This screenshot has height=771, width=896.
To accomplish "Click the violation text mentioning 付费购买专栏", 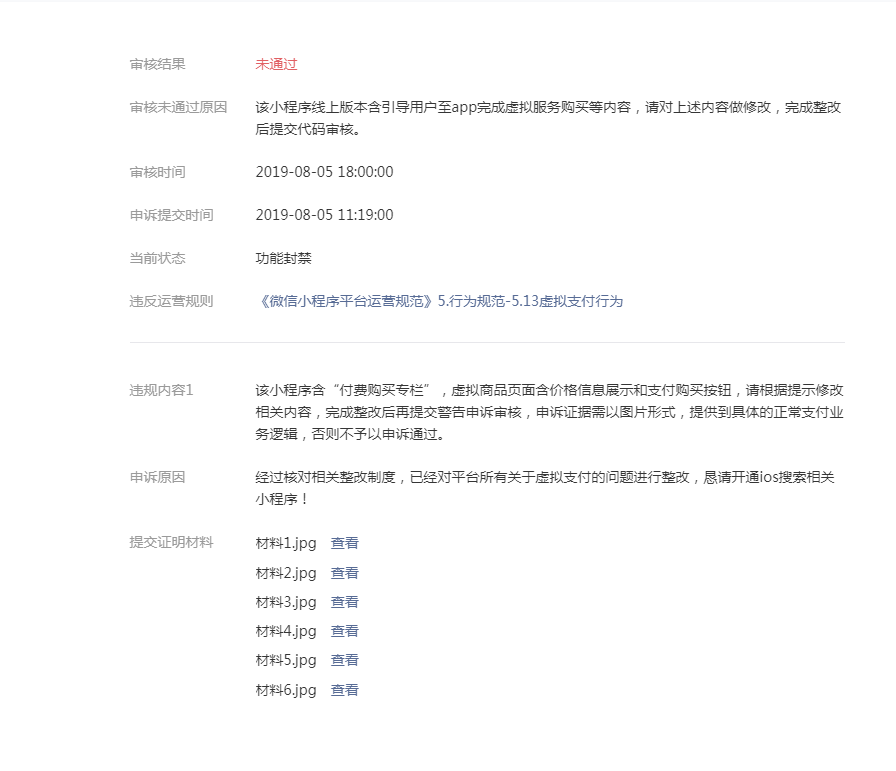I will [550, 412].
